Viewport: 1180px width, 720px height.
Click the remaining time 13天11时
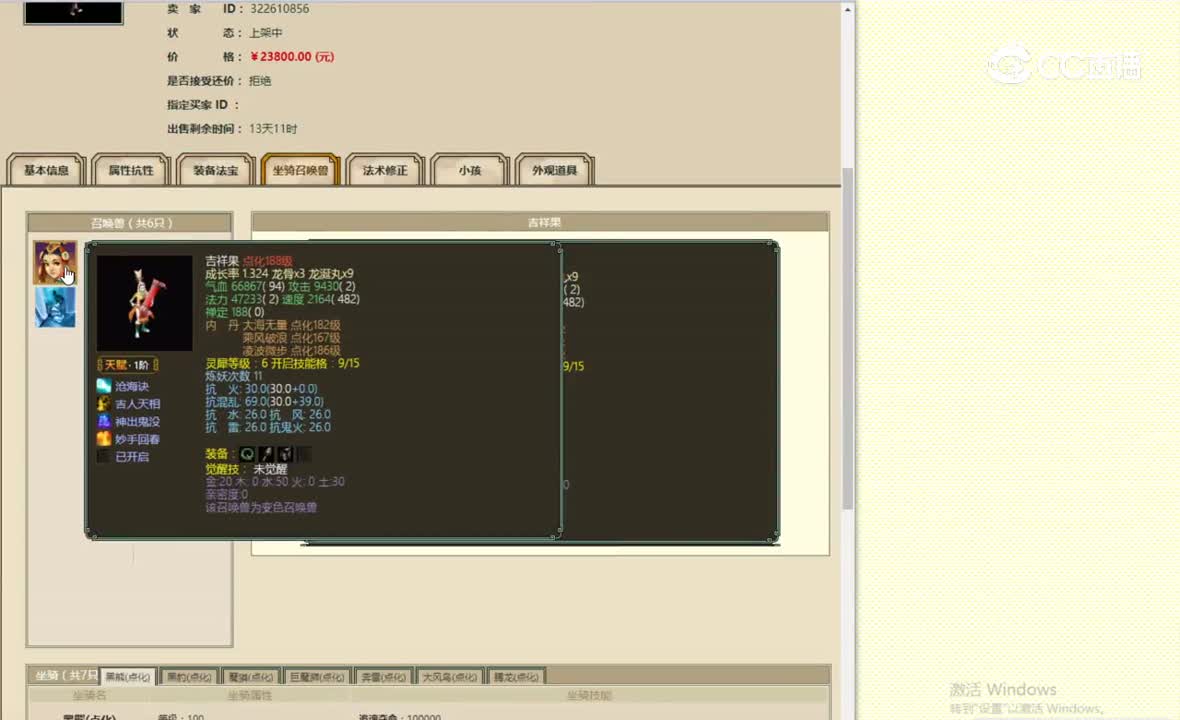pos(273,129)
